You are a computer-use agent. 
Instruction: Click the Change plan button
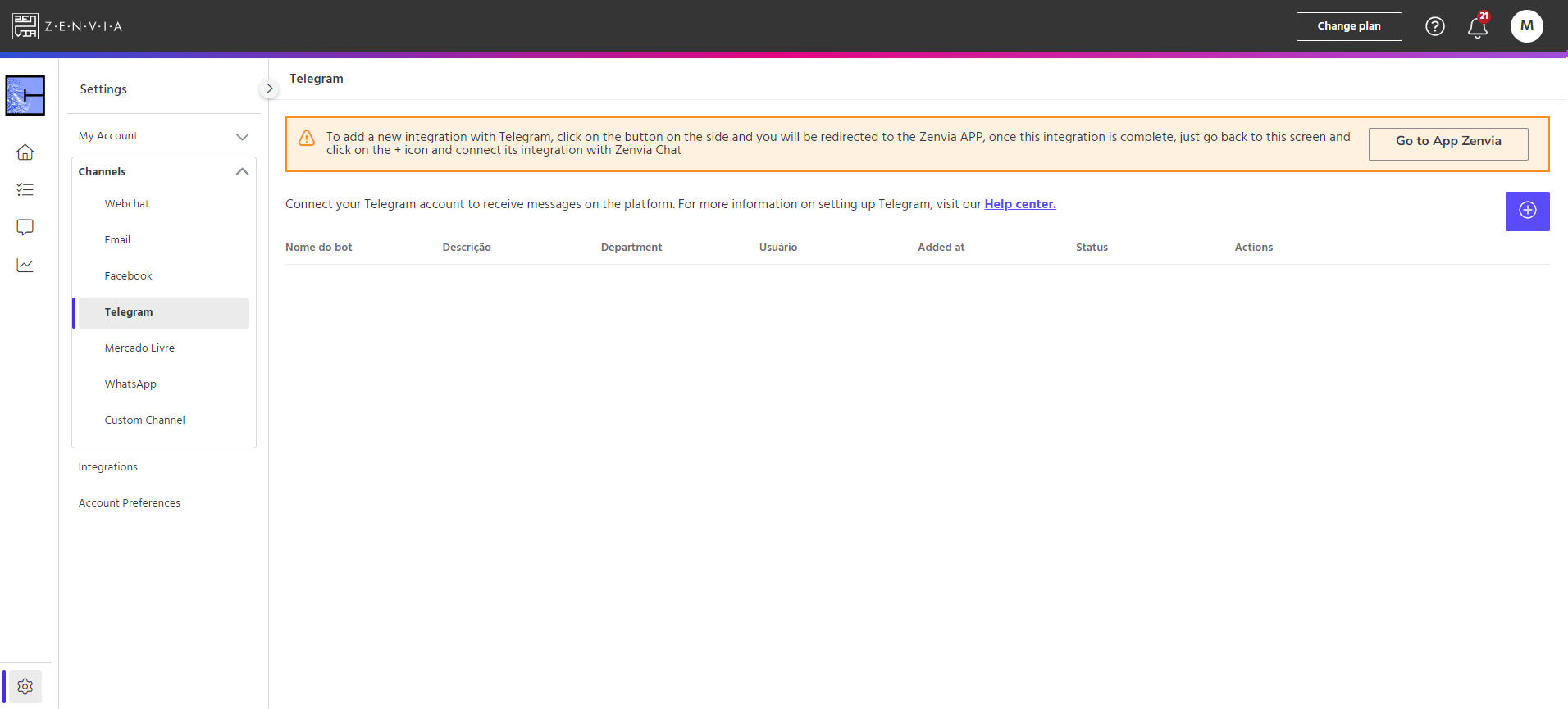[x=1349, y=26]
